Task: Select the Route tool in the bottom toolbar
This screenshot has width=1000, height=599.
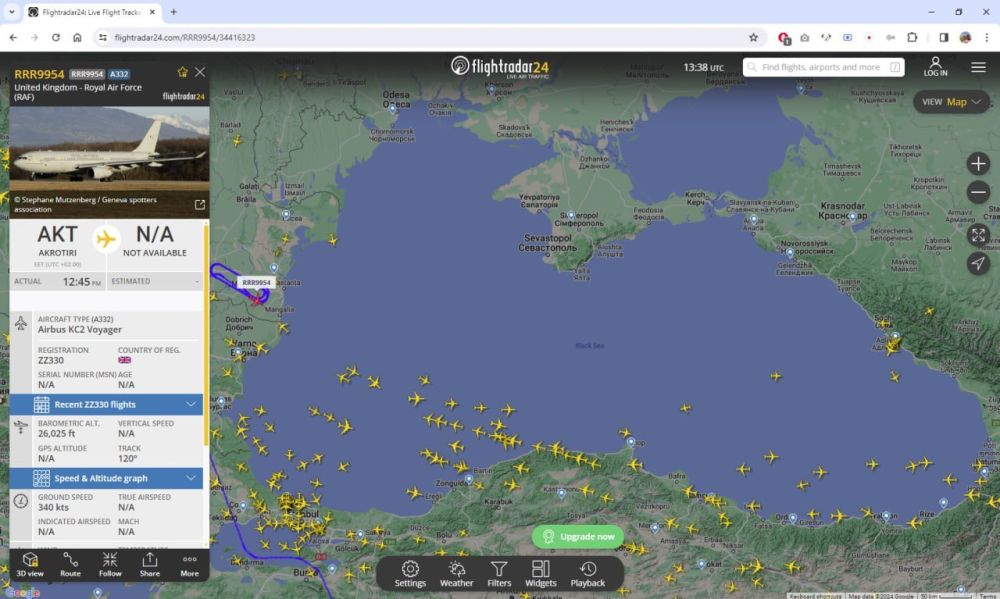Action: (70, 566)
